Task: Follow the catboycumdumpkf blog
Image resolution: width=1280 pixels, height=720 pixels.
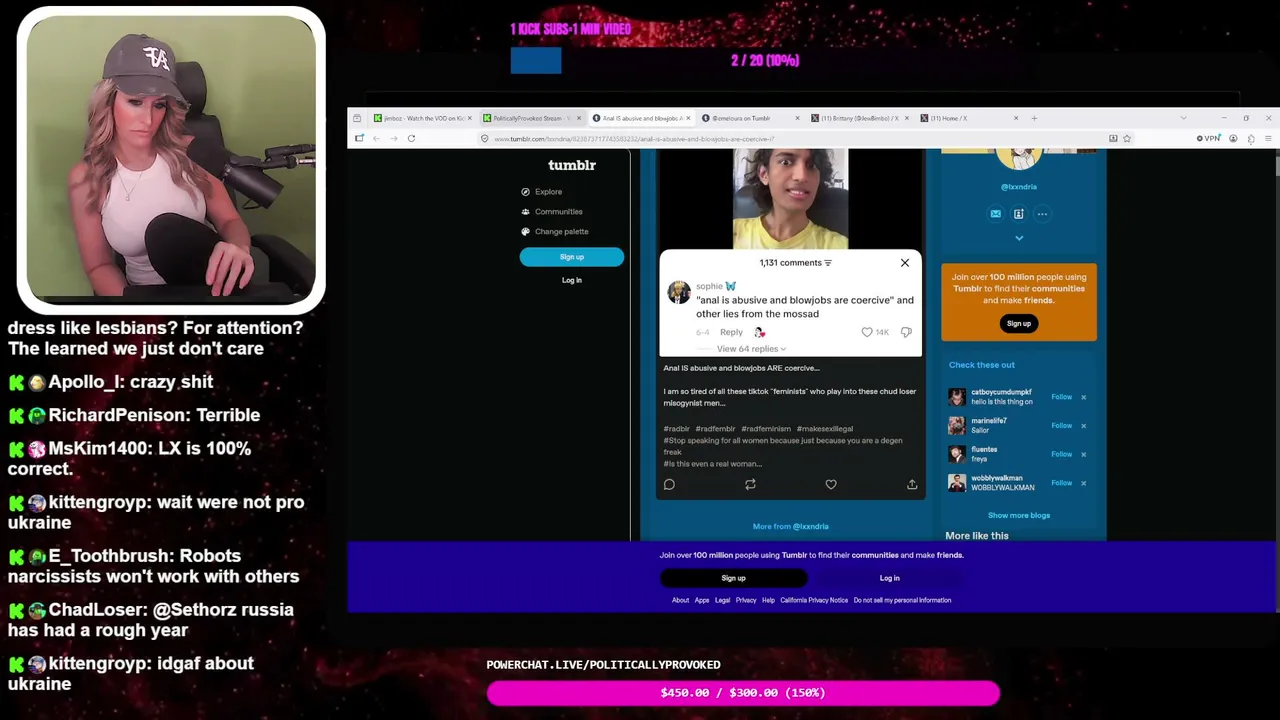Action: point(1061,397)
